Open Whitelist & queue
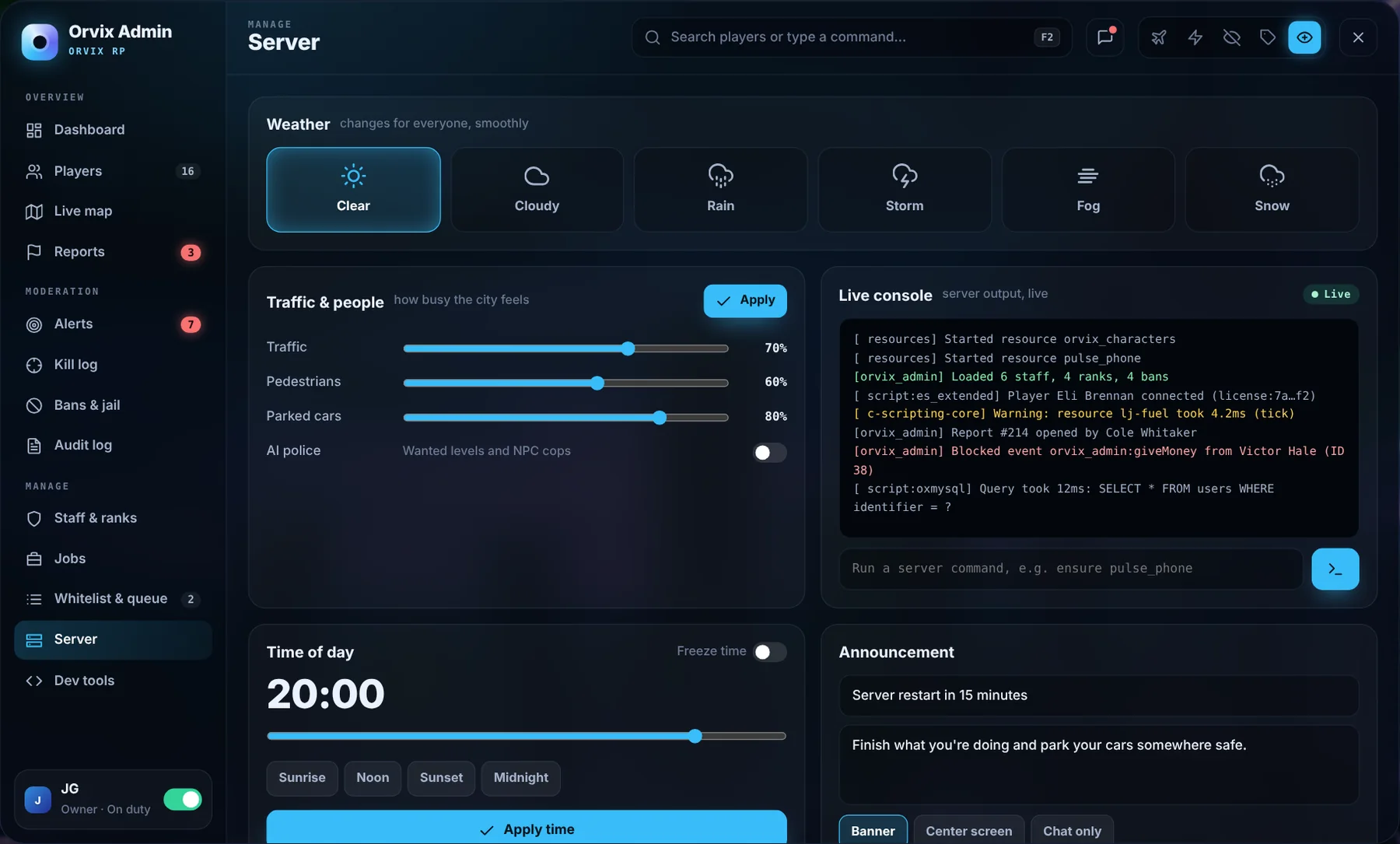The image size is (1400, 844). pyautogui.click(x=113, y=599)
